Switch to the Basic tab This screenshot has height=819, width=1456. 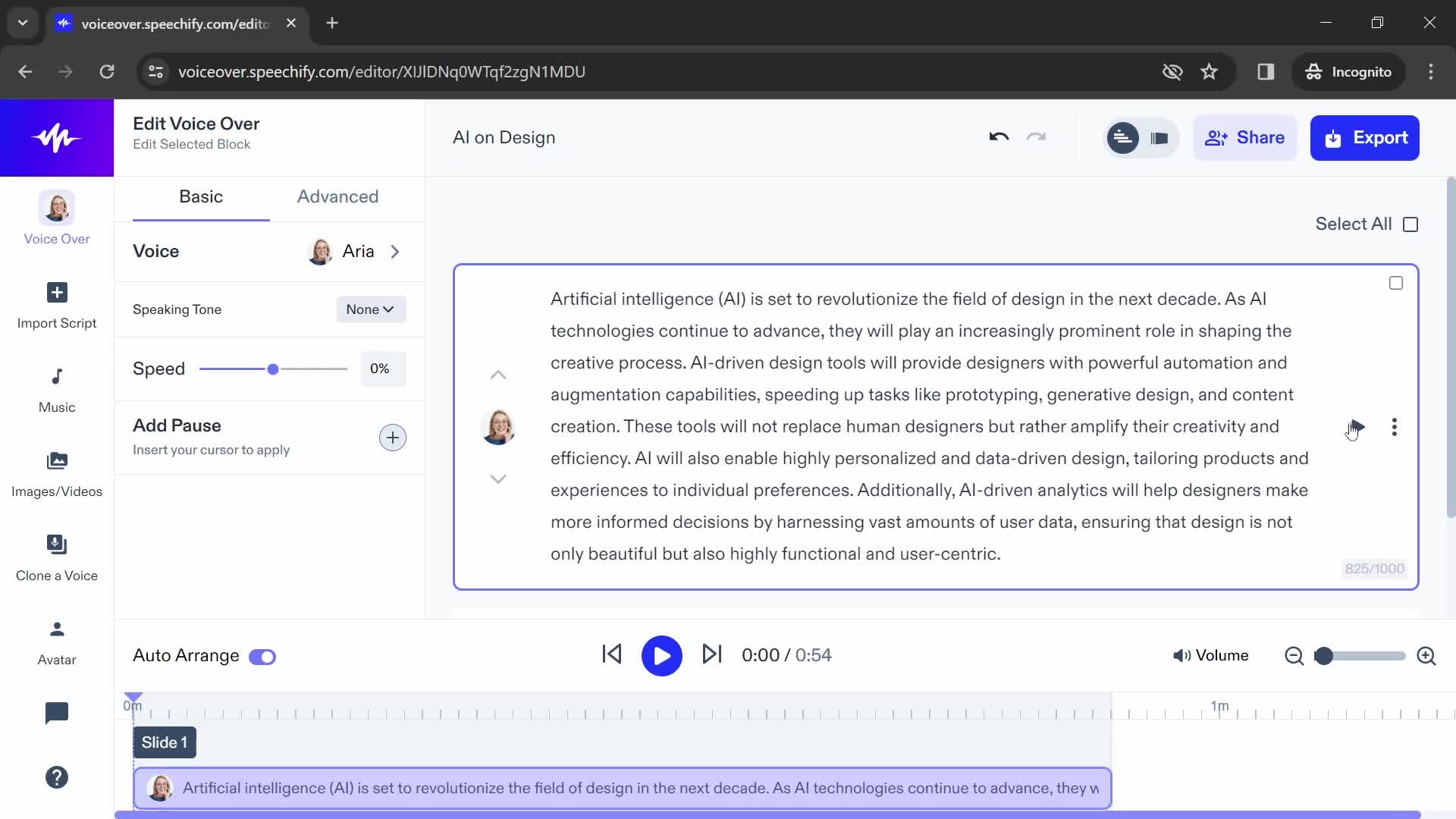200,196
